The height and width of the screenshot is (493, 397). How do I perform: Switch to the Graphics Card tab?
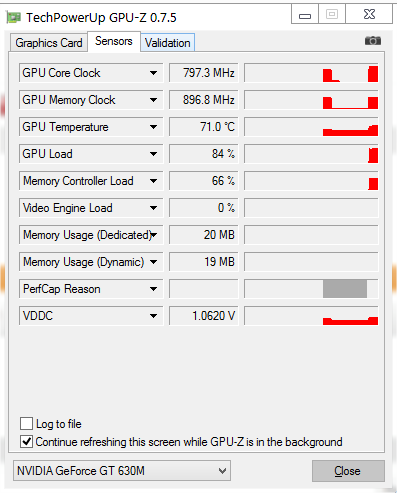pyautogui.click(x=49, y=43)
